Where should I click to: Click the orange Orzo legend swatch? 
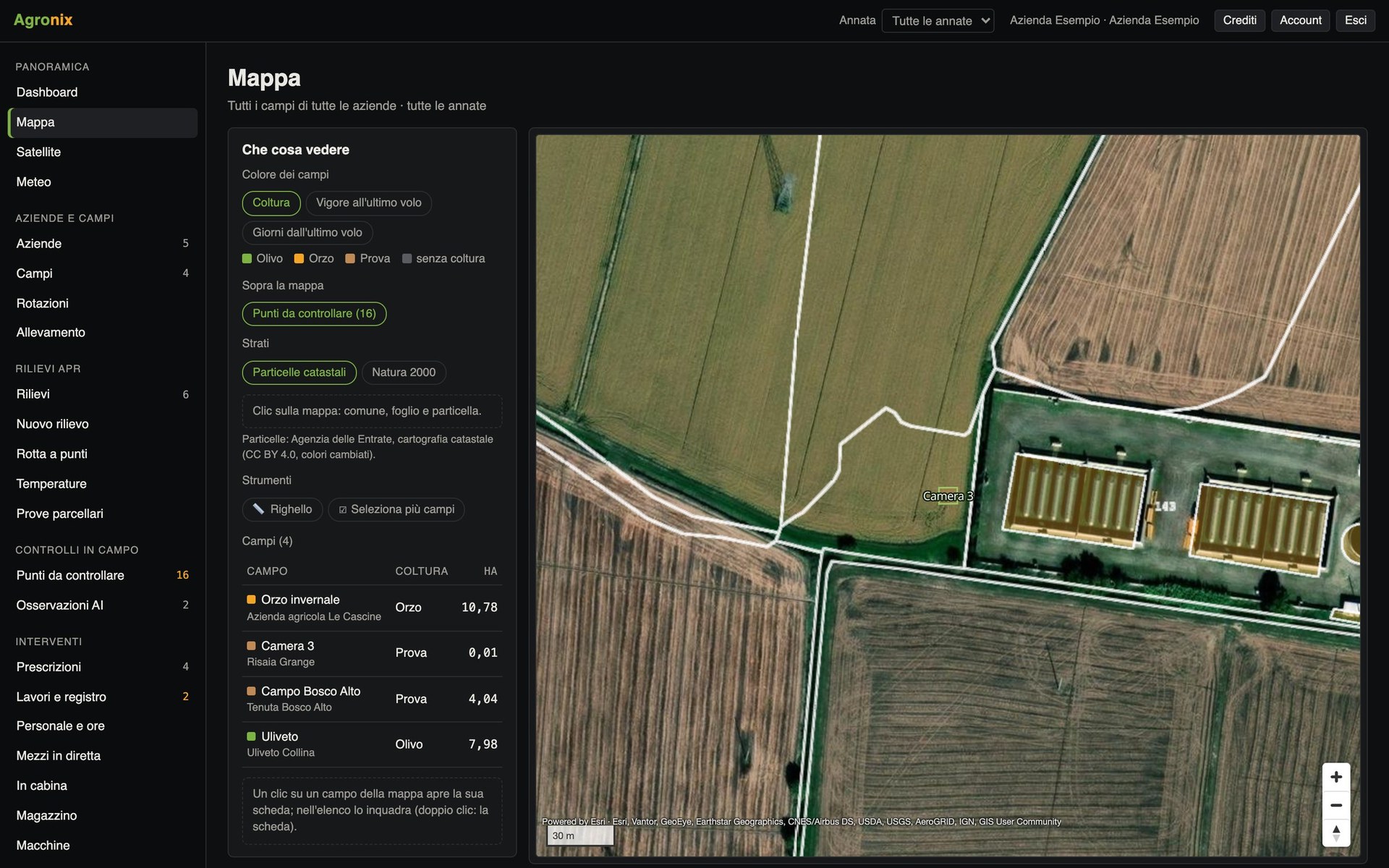click(299, 259)
